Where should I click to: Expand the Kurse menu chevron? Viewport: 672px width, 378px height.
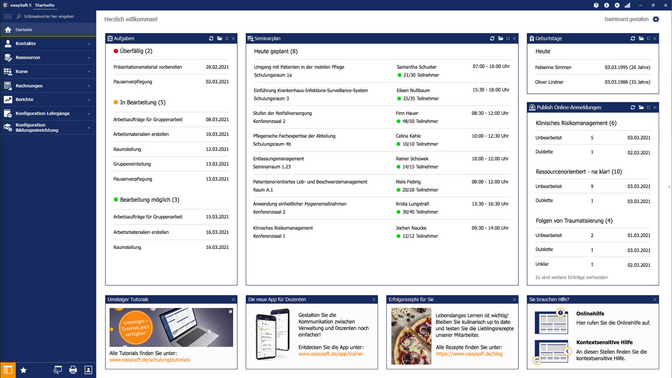[89, 72]
